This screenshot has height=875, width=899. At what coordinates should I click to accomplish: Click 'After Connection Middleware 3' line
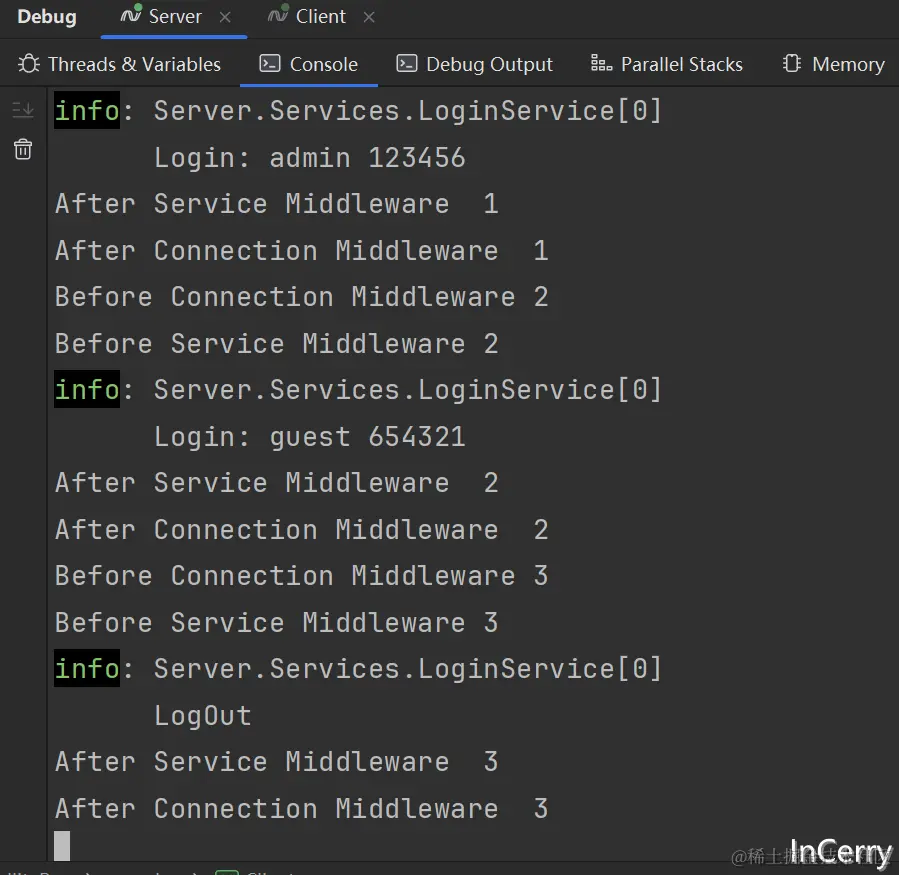pos(302,808)
